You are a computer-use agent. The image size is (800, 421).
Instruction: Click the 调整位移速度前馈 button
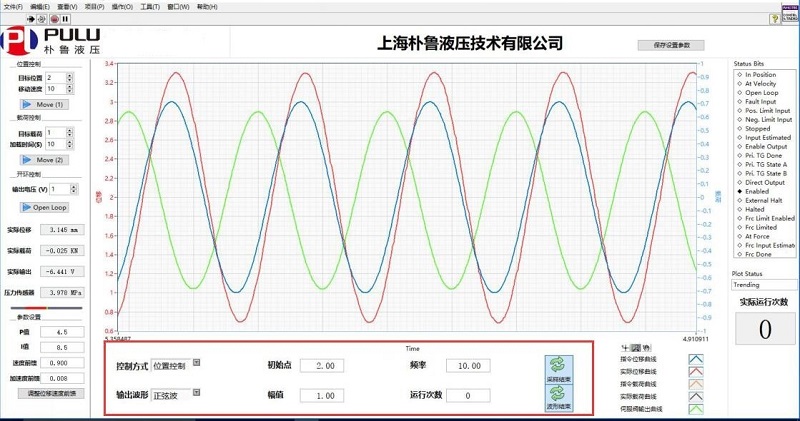51,393
